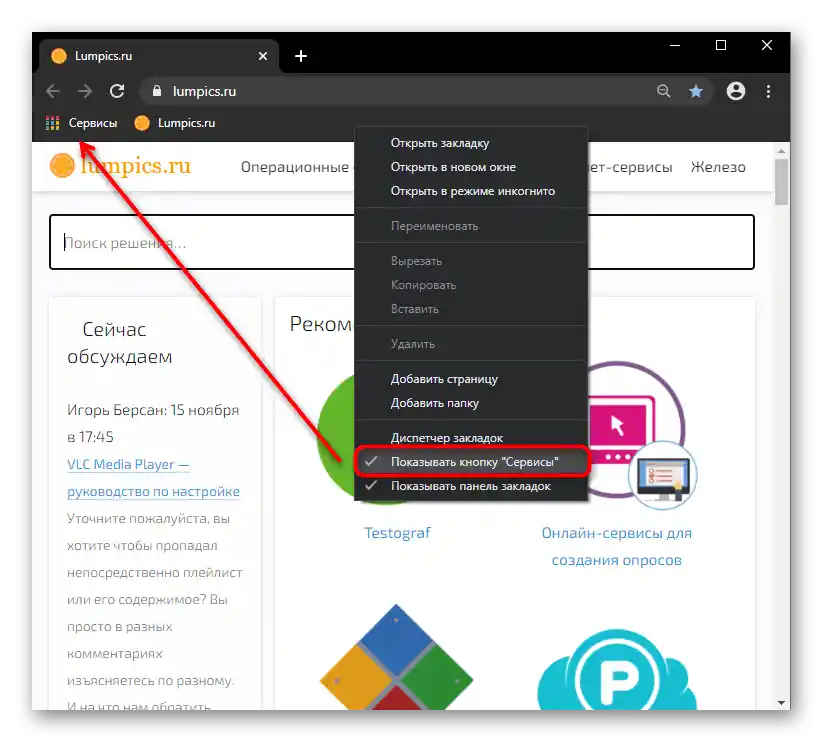Click the bookmark star icon
Screen dimensions: 823x742
click(695, 91)
